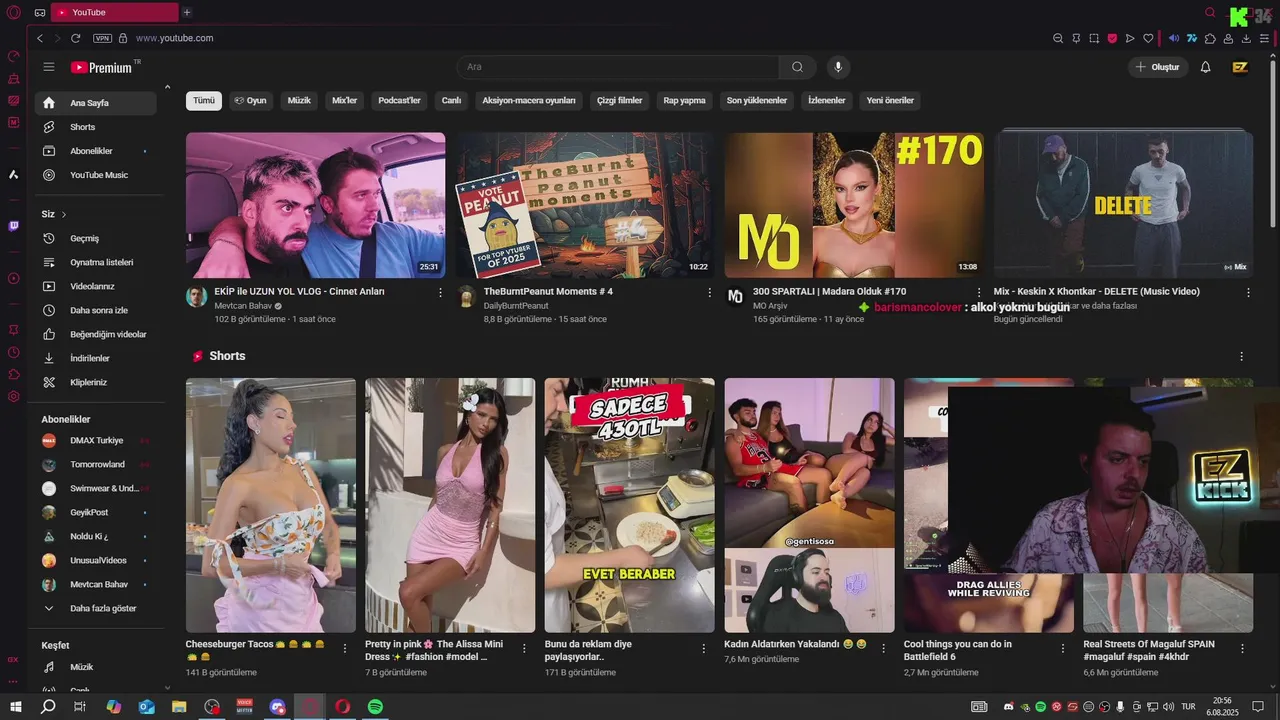Toggle the browser VPN badge
The image size is (1280, 720).
click(102, 38)
